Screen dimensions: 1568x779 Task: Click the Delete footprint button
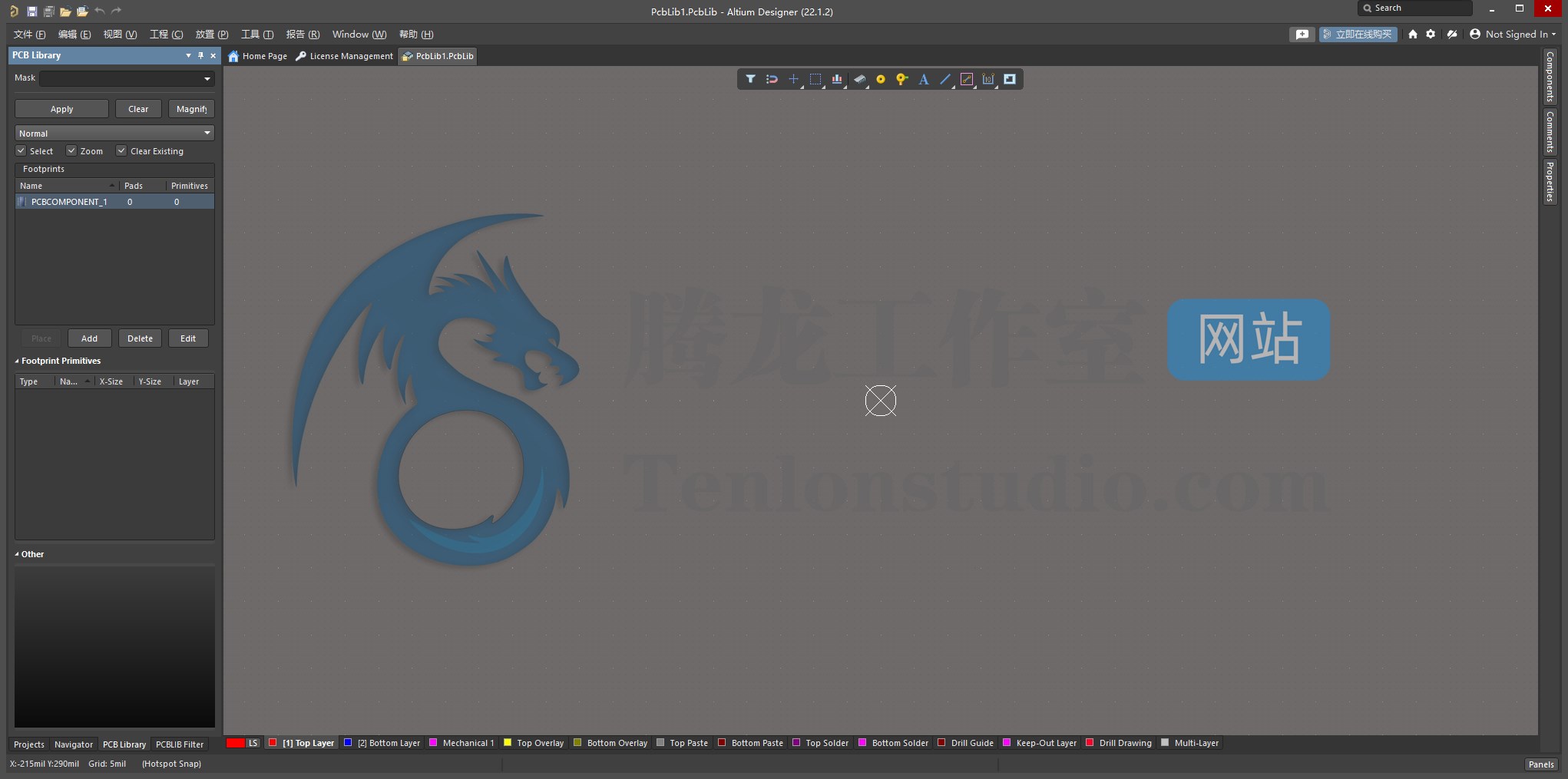[x=140, y=338]
